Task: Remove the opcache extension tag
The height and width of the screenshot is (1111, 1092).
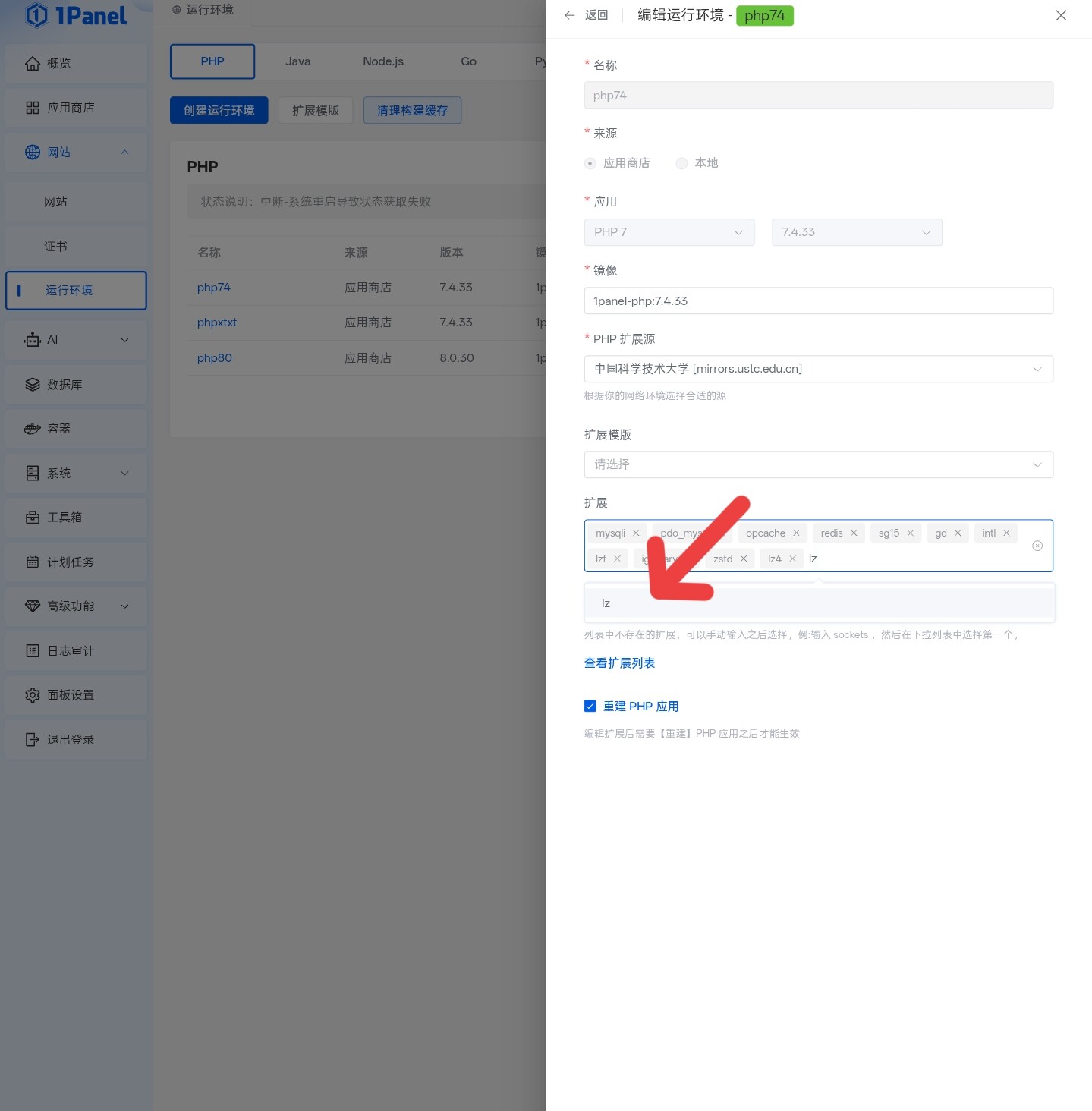Action: tap(796, 533)
